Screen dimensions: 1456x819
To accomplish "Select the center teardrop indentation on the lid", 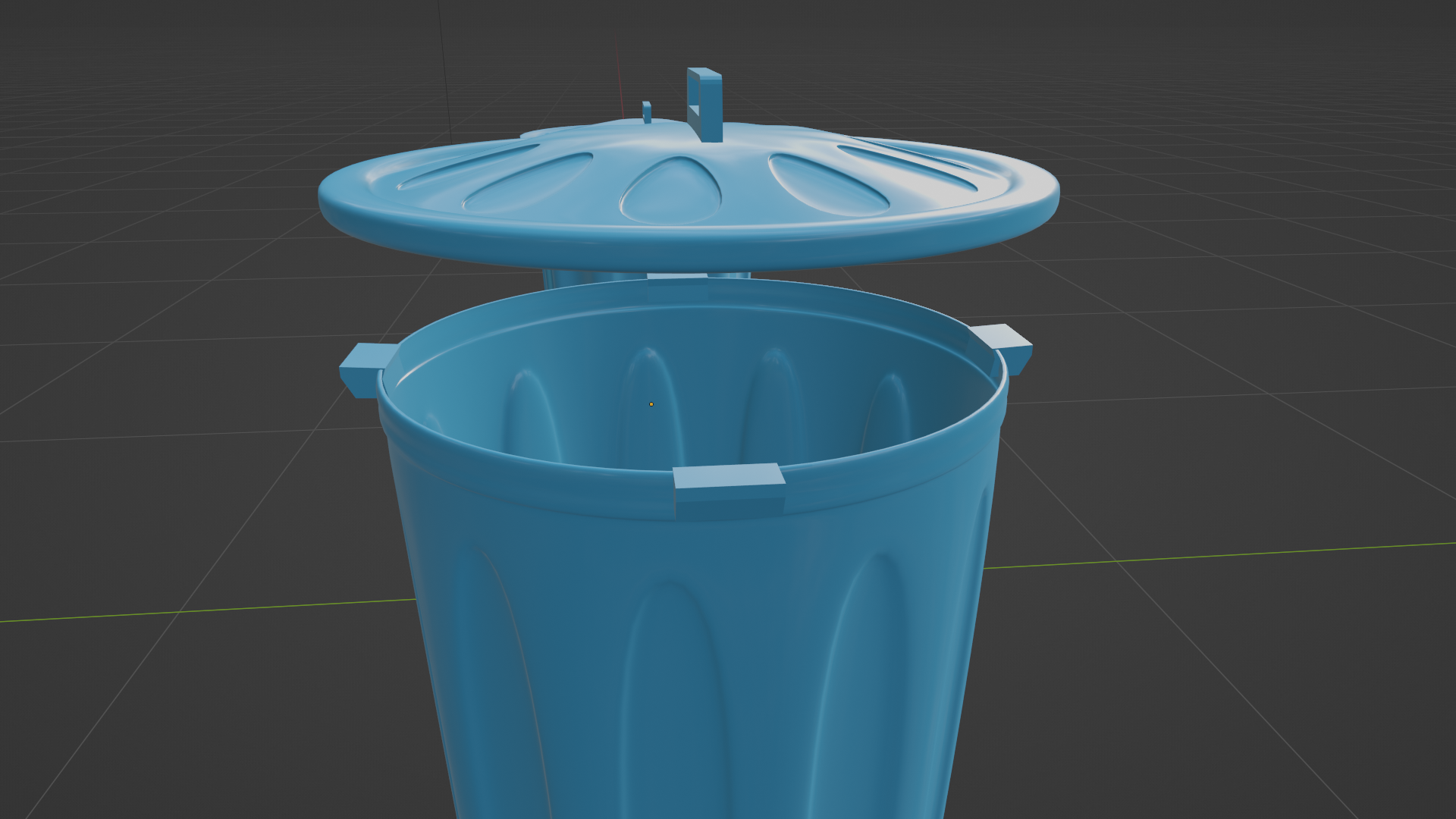I will pyautogui.click(x=670, y=189).
